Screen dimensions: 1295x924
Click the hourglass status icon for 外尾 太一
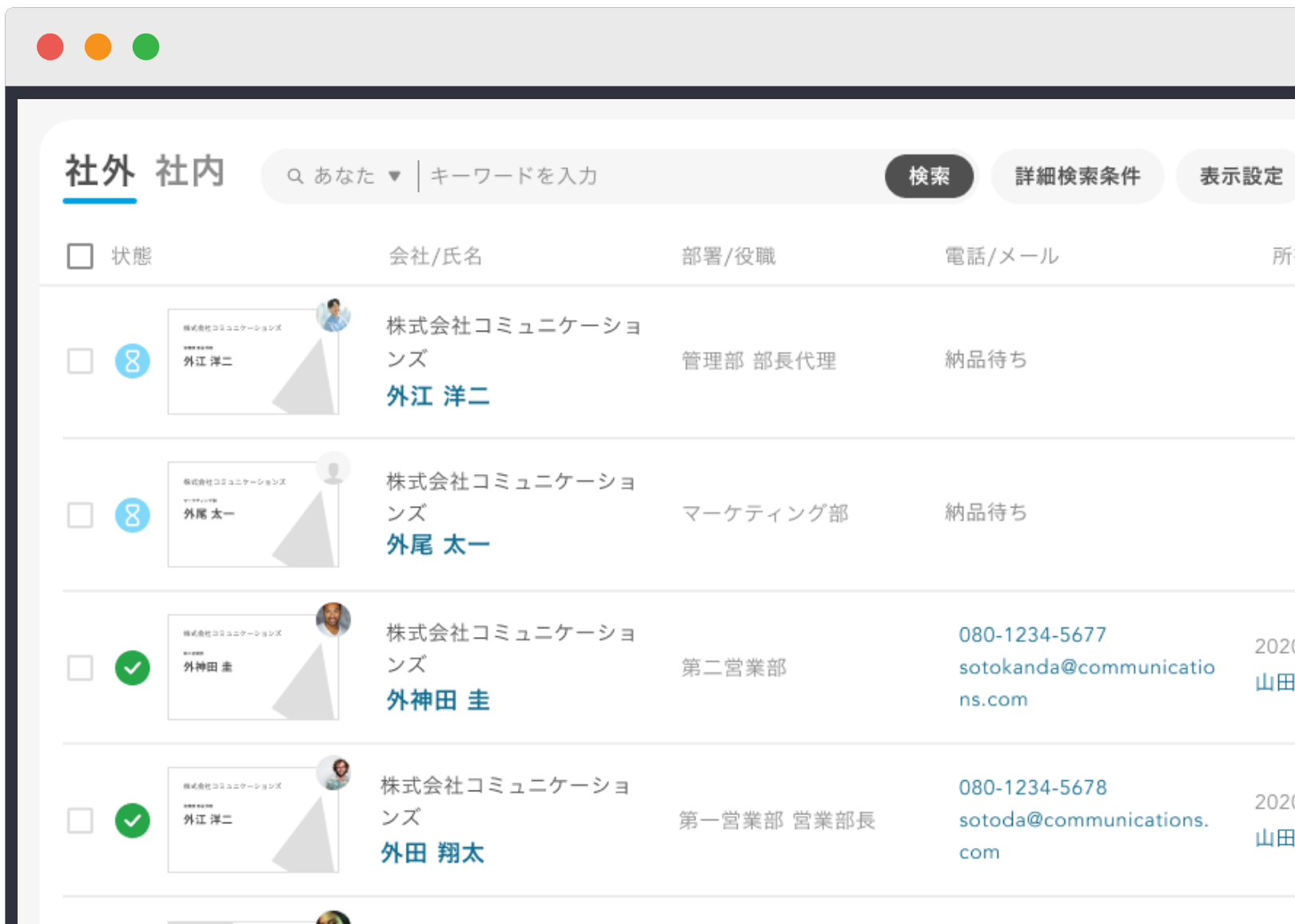pos(132,516)
